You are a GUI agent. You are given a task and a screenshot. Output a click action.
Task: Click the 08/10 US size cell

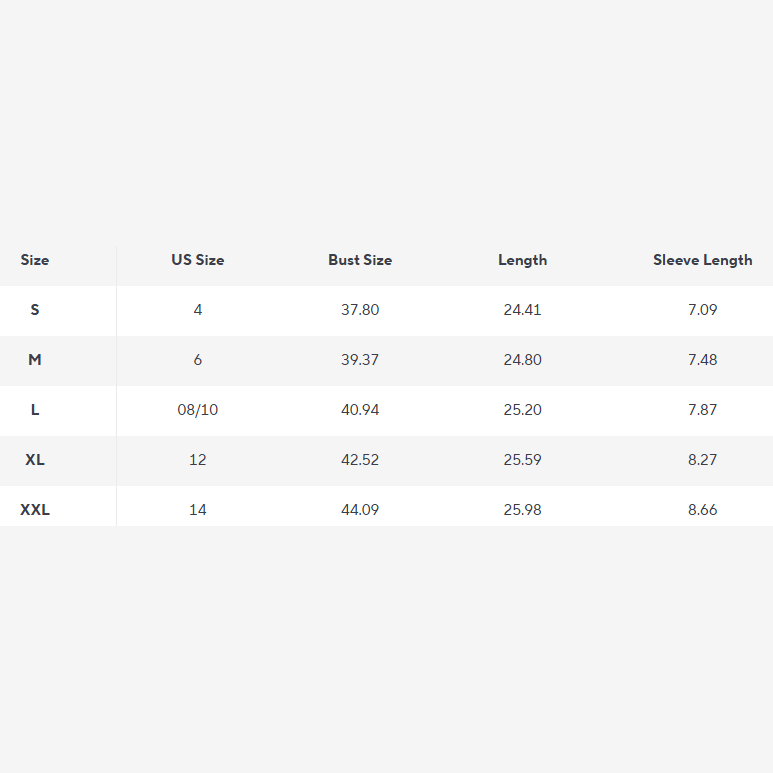click(x=198, y=410)
